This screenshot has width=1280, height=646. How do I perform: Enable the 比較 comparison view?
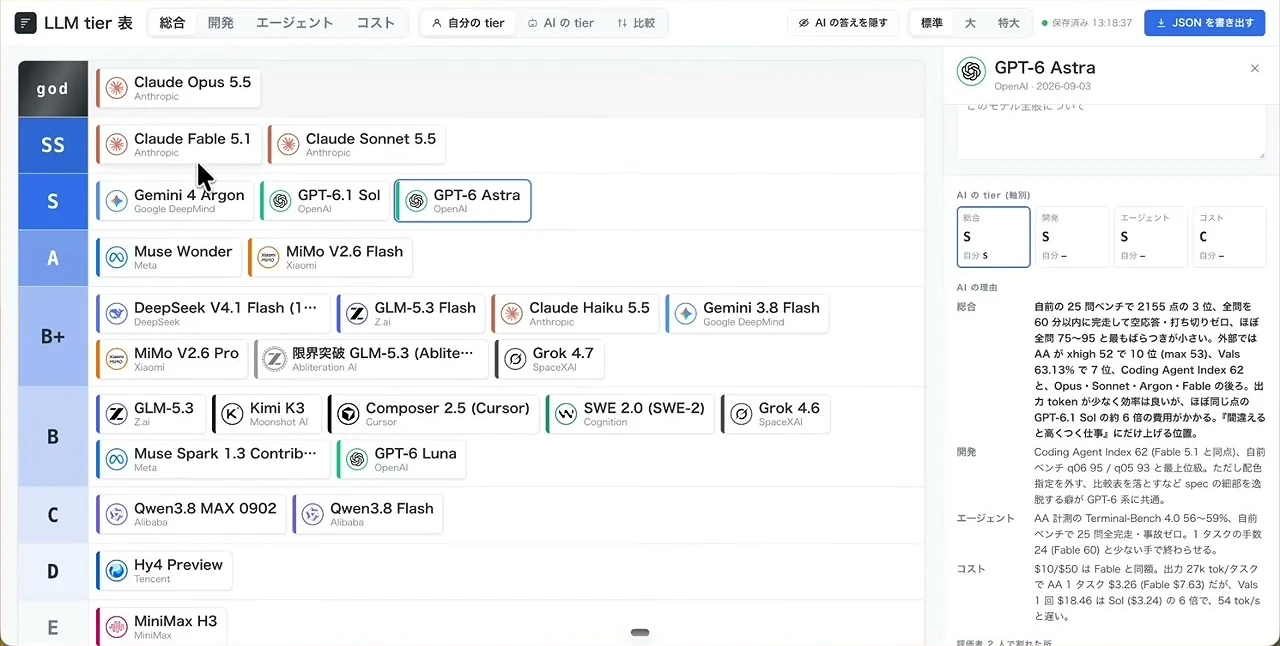(636, 23)
